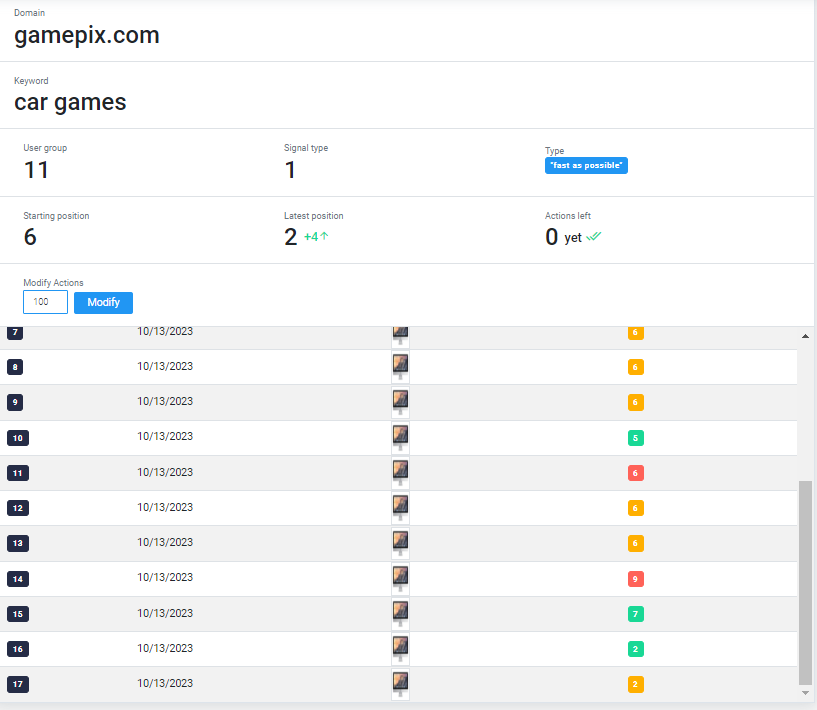Click the desktop monitor icon in row 8
The width and height of the screenshot is (817, 710).
[x=400, y=367]
